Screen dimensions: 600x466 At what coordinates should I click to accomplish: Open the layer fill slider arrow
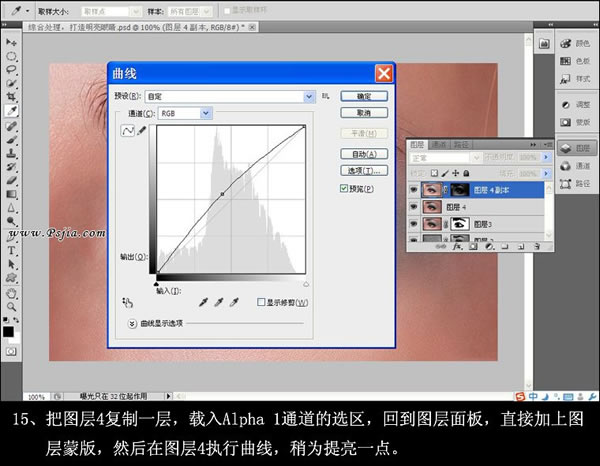point(546,174)
